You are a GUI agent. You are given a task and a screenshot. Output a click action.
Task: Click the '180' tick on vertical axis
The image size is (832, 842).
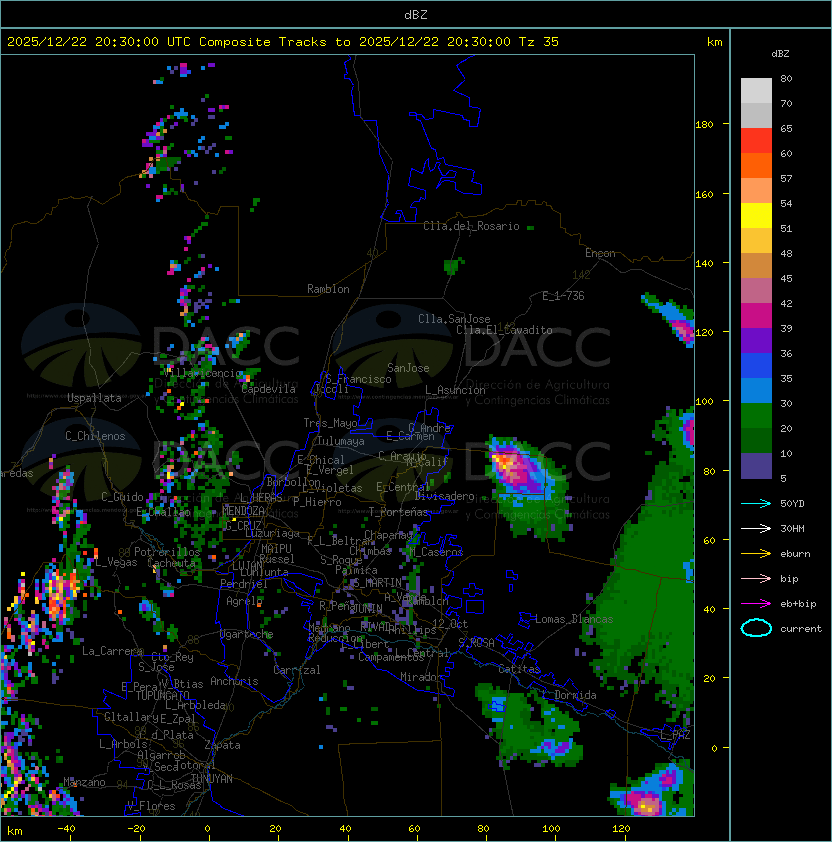(x=704, y=125)
